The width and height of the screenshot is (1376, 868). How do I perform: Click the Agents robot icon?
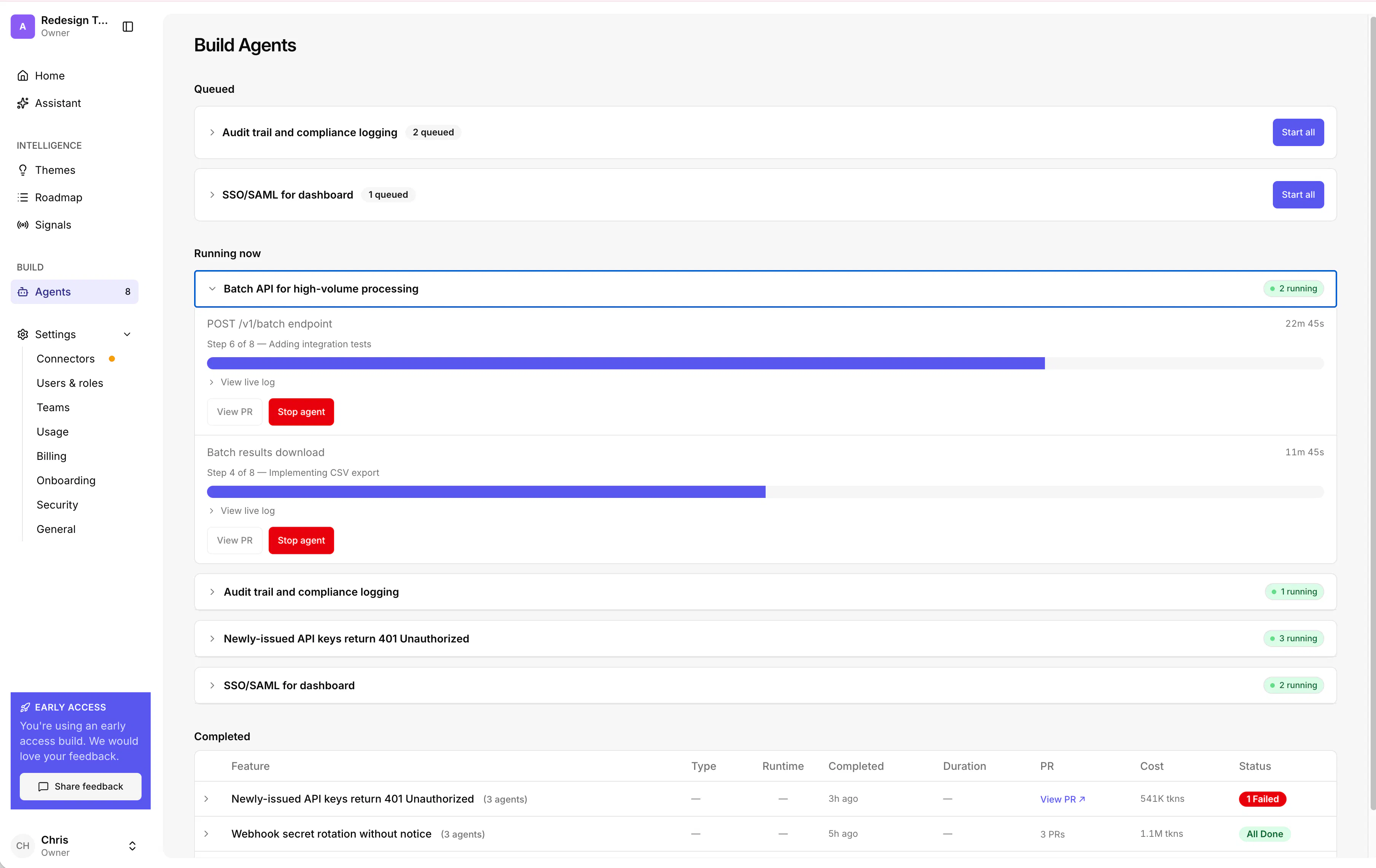click(x=23, y=292)
